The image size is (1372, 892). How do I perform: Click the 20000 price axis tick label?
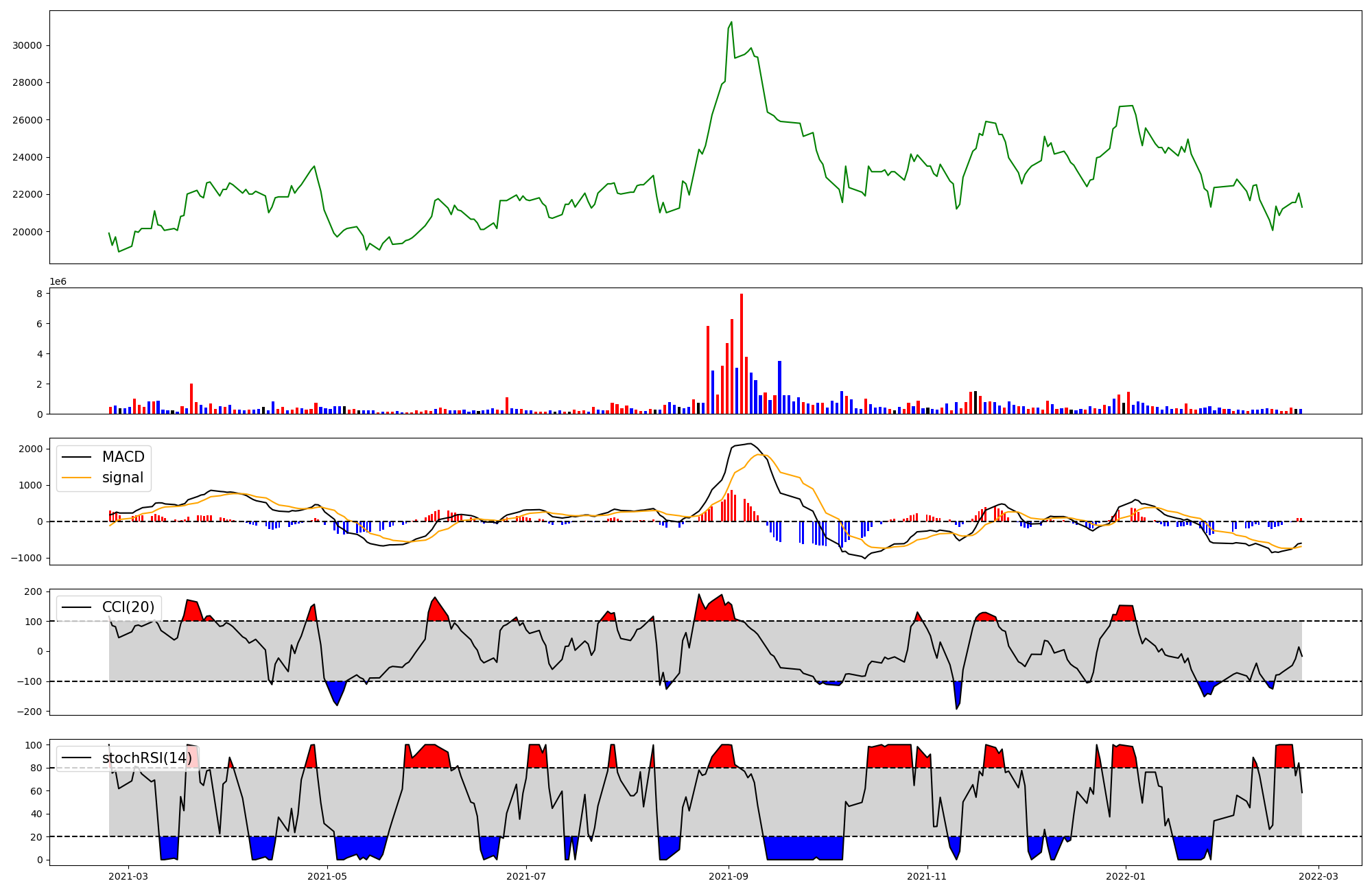click(x=27, y=232)
